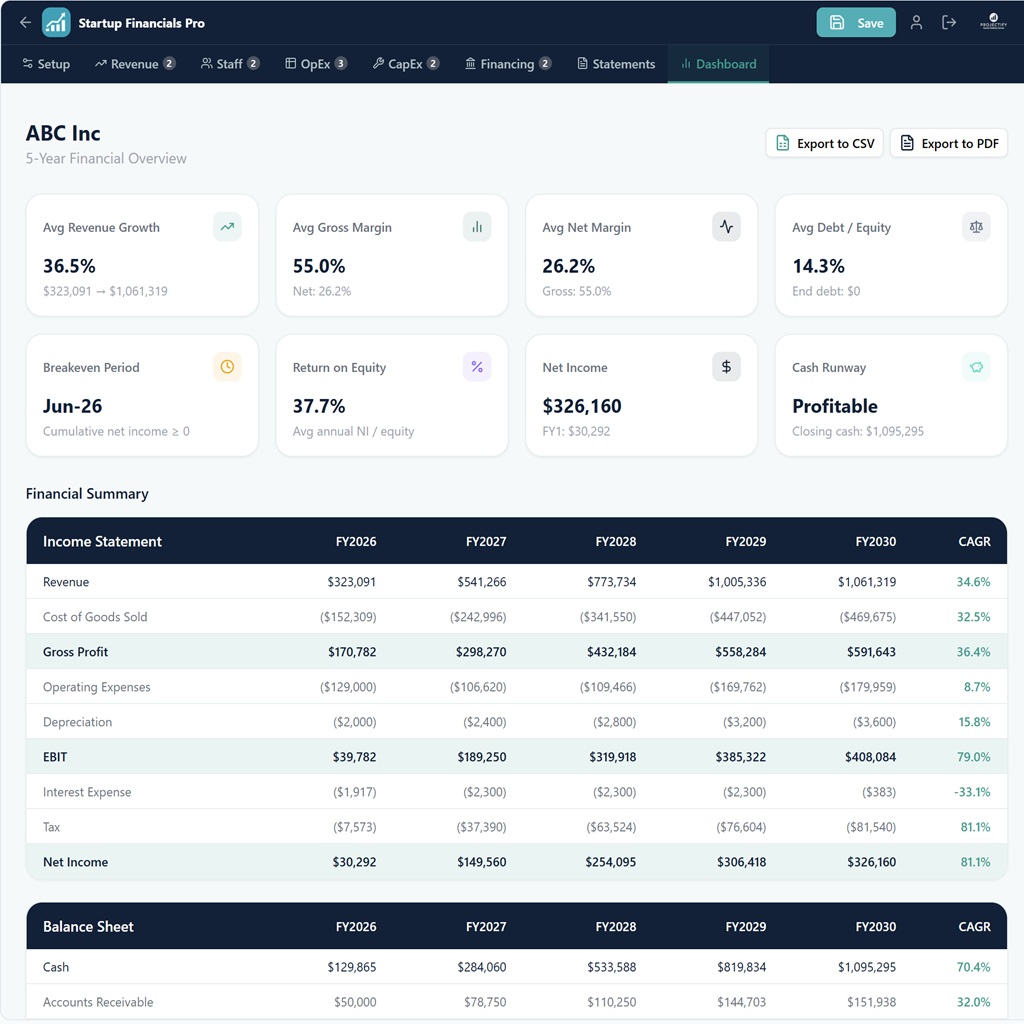The width and height of the screenshot is (1024, 1024).
Task: Click the Avg Revenue Growth trend icon
Action: point(227,227)
